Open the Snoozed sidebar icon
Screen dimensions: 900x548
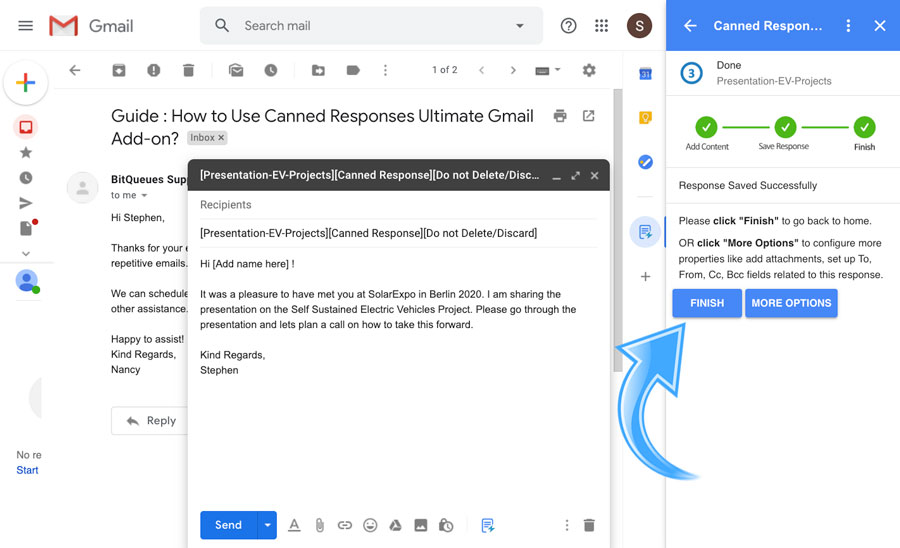pyautogui.click(x=26, y=178)
